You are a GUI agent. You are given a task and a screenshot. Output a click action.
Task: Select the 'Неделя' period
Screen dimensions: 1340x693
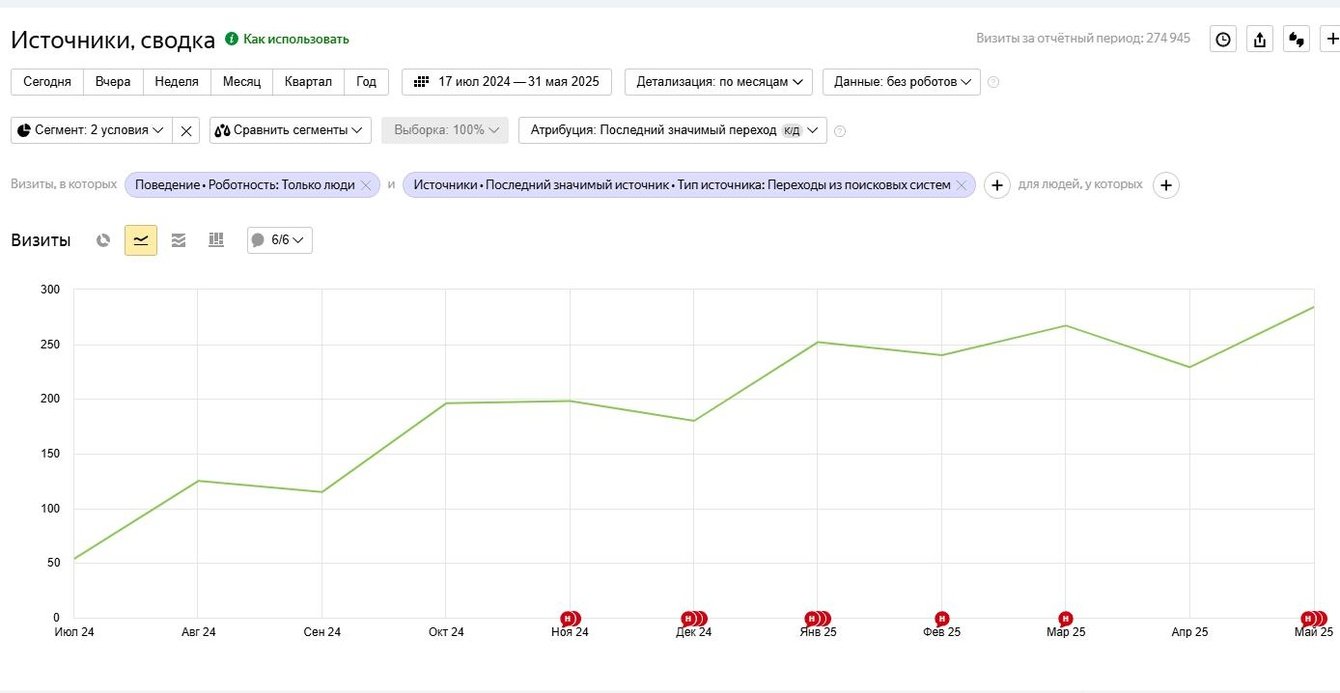coord(177,82)
